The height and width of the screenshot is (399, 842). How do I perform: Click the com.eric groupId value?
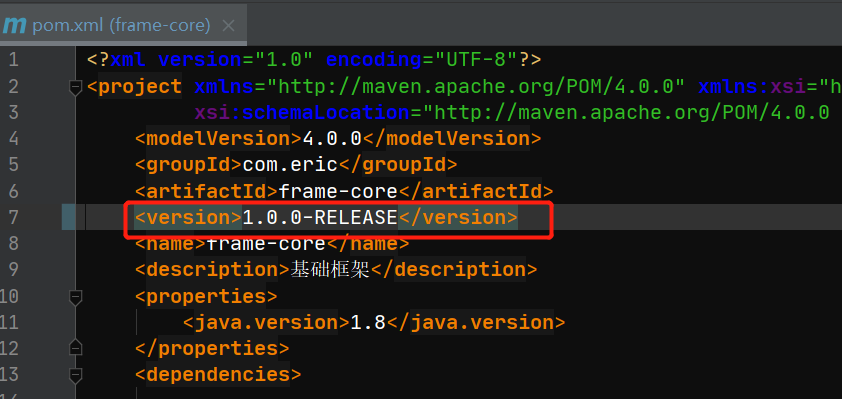[291, 165]
